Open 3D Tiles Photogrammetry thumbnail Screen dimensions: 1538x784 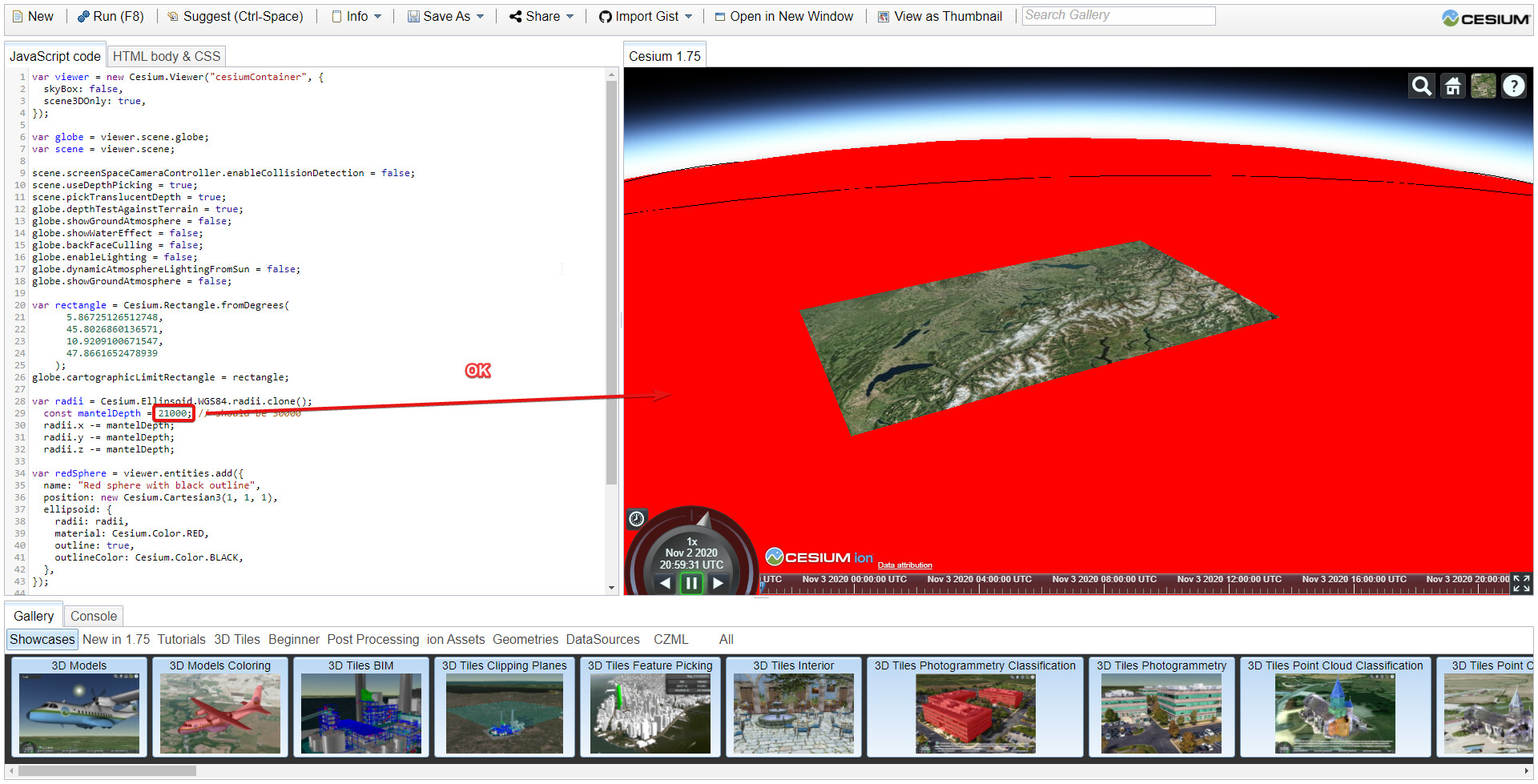[1162, 706]
